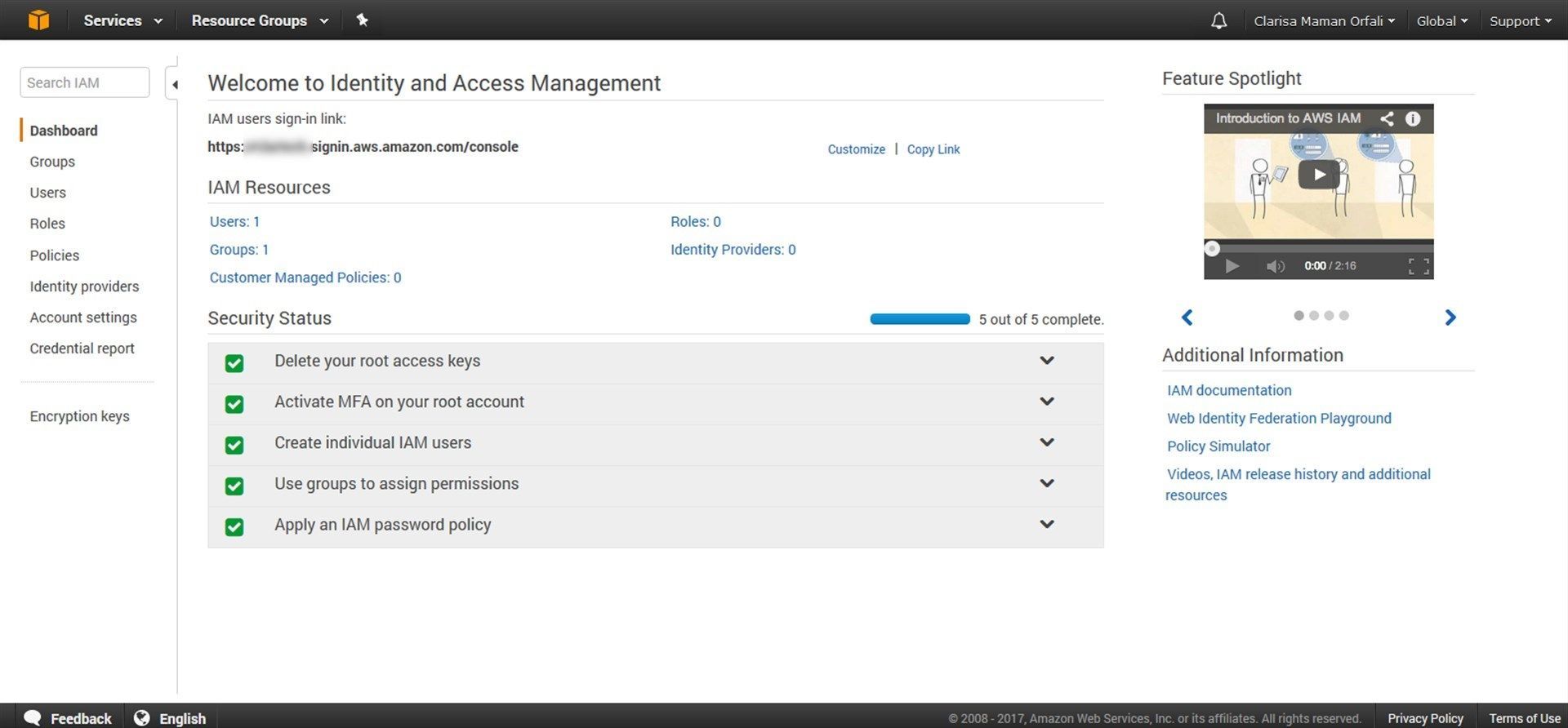Open the Clarisa Maman Orfali account menu

(x=1324, y=21)
